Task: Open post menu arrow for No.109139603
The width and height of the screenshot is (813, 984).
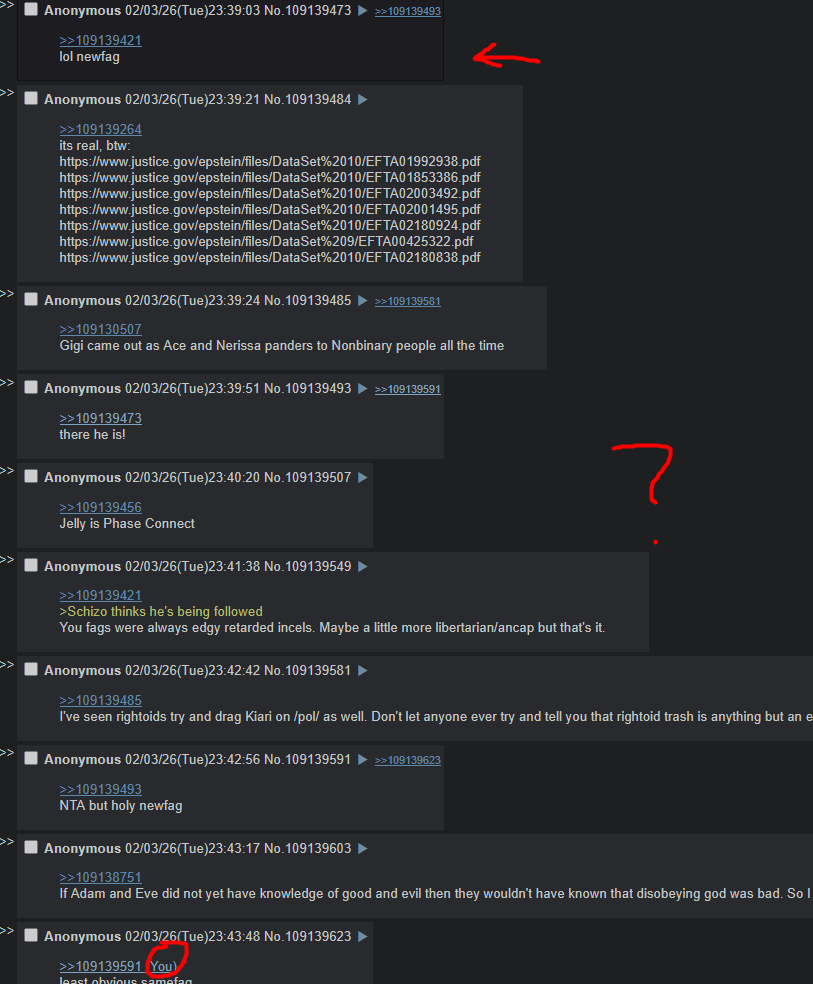Action: pos(363,848)
